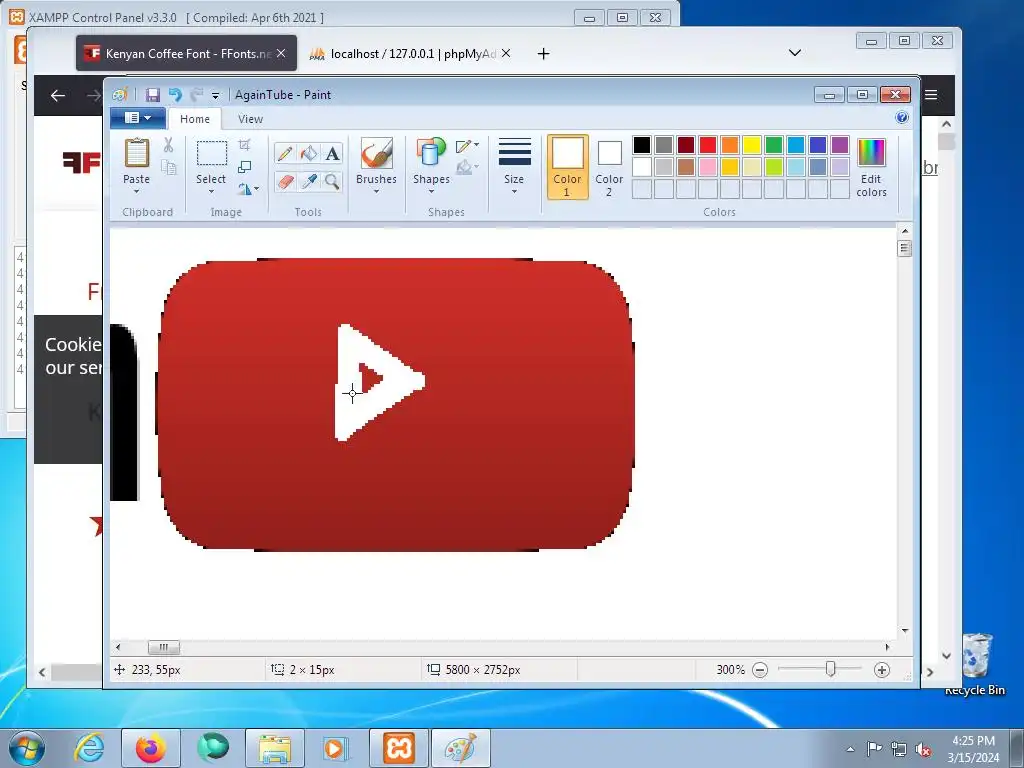
Task: Open the Windows Start menu orb
Action: [26, 748]
